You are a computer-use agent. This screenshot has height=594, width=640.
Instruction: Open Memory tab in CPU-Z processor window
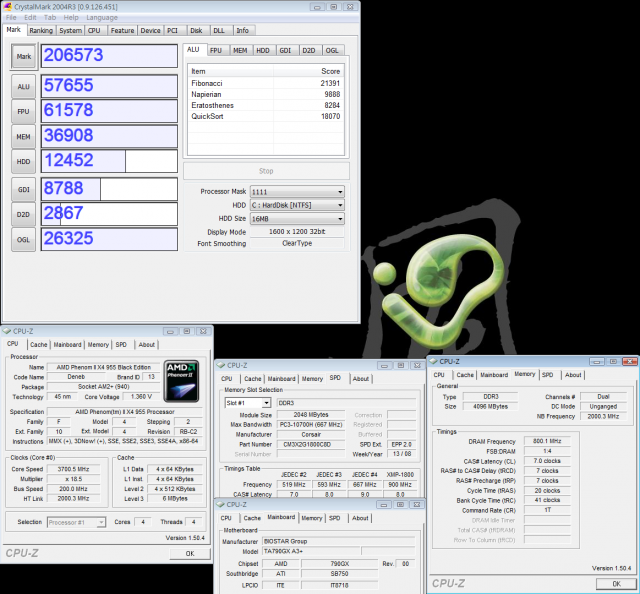click(x=98, y=345)
